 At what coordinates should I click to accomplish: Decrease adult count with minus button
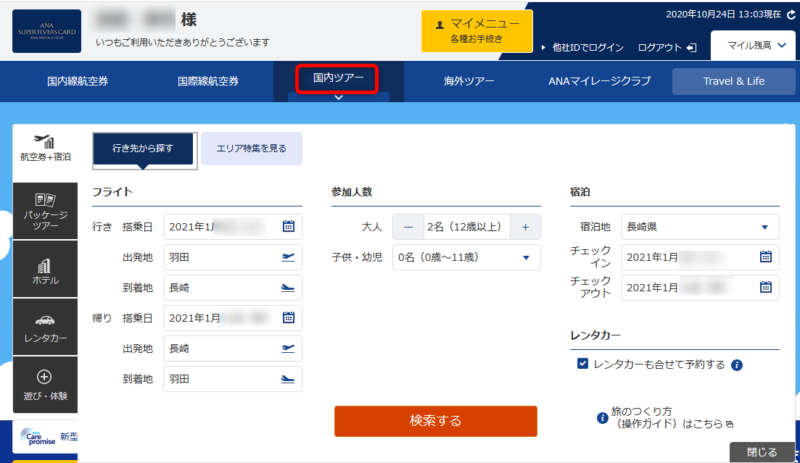[408, 227]
